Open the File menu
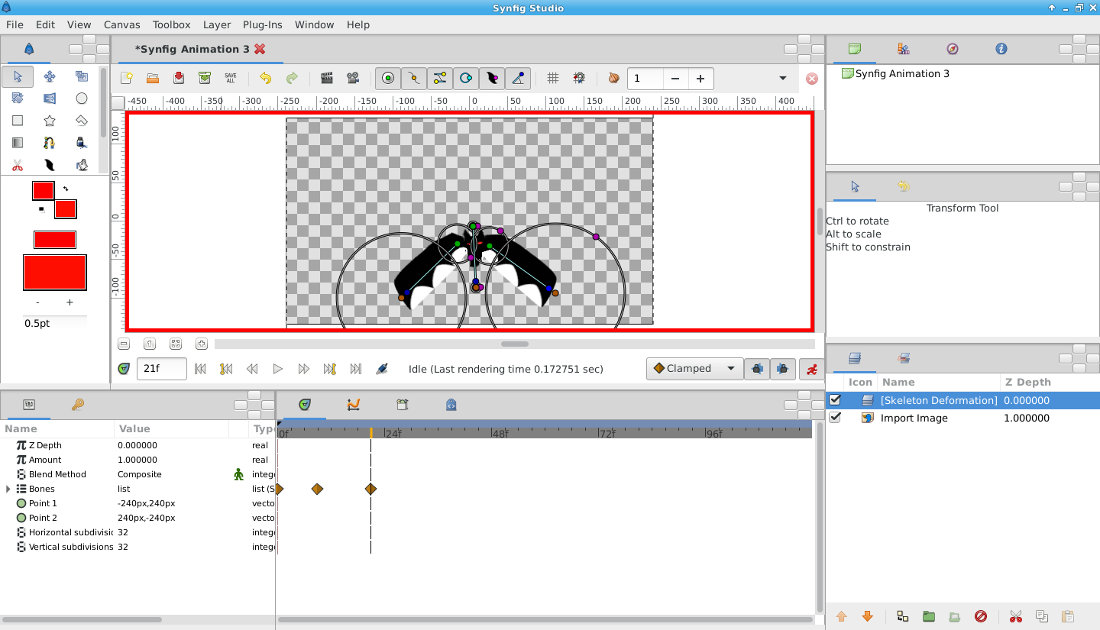1100x630 pixels. click(x=15, y=25)
